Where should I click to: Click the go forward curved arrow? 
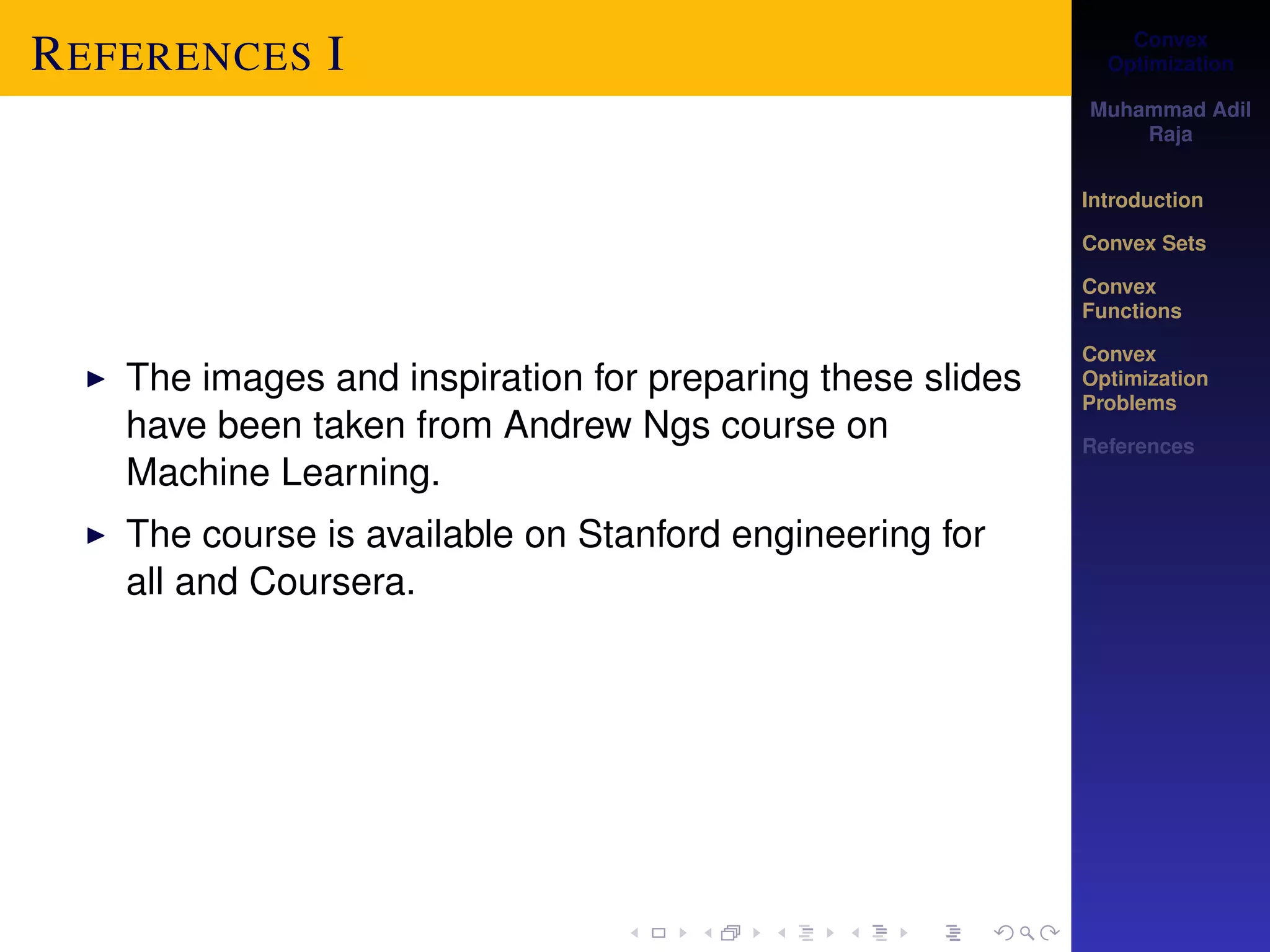[1050, 933]
